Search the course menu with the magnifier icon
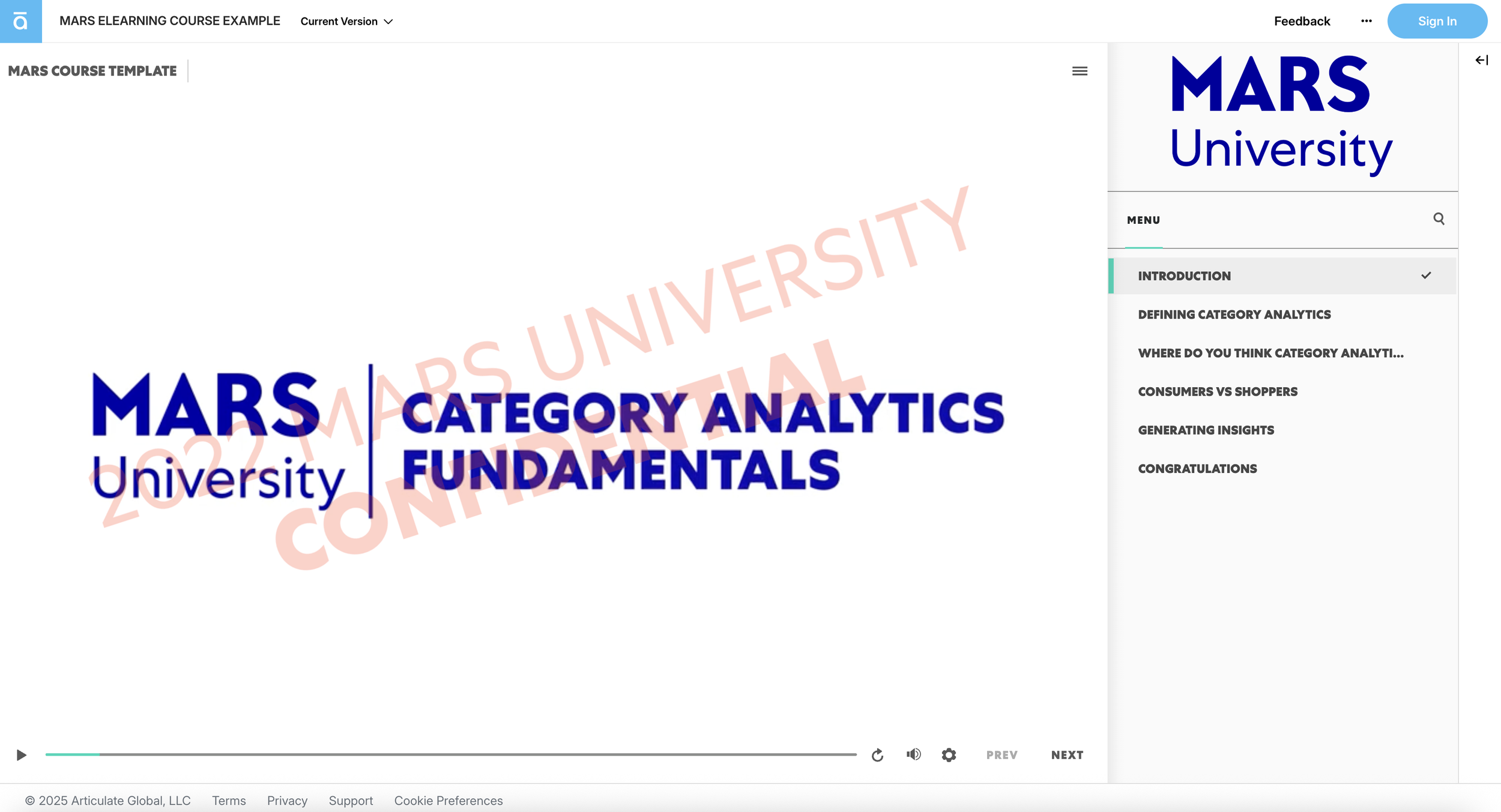This screenshot has width=1501, height=812. coord(1439,219)
